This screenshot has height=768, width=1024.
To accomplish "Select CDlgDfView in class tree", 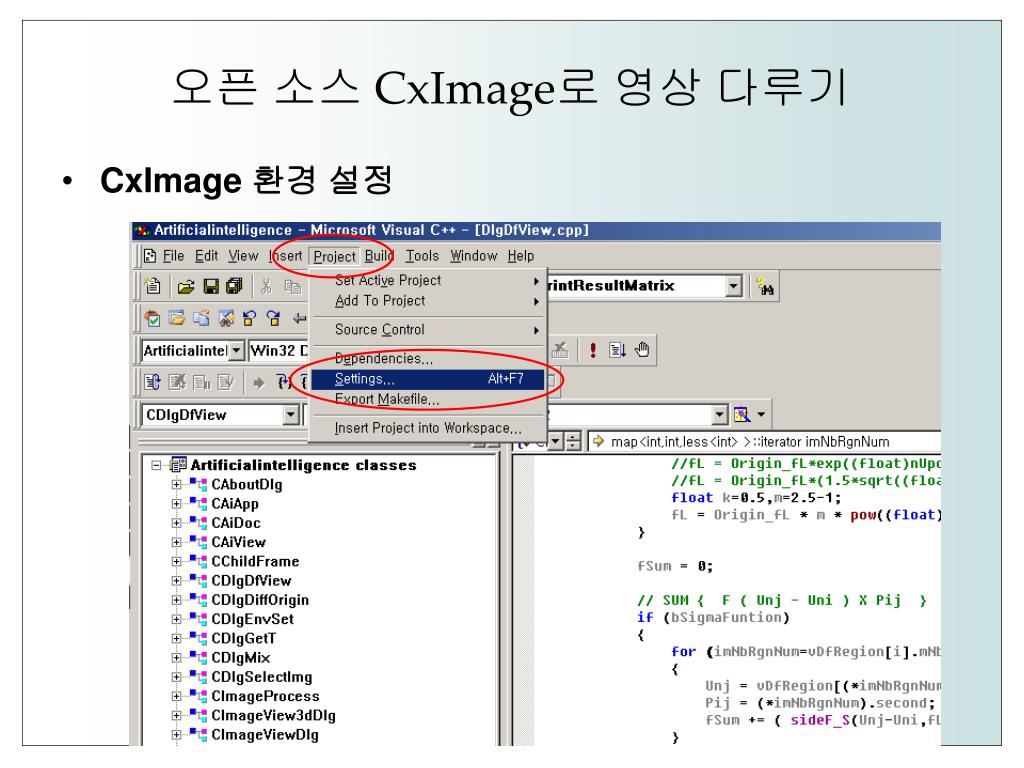I will [251, 581].
